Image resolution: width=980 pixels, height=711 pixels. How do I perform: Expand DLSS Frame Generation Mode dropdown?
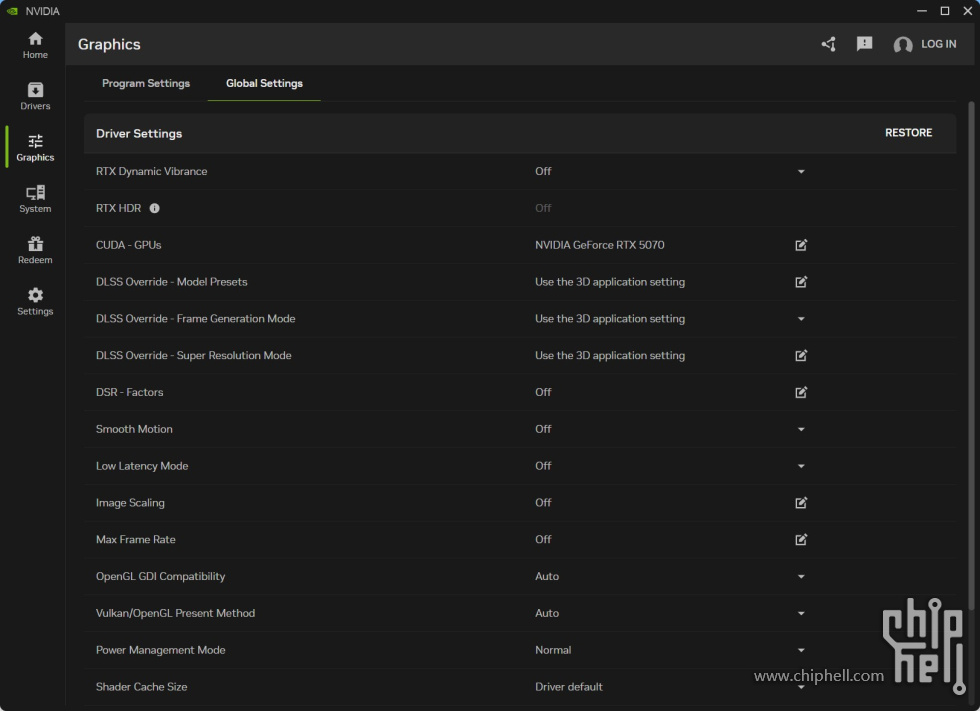pos(801,319)
